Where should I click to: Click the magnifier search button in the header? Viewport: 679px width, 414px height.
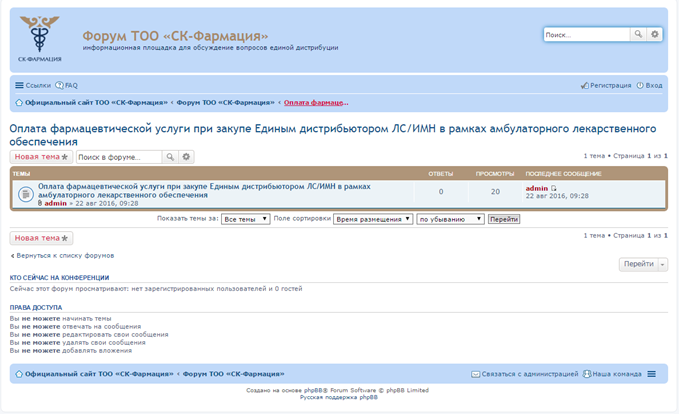638,34
